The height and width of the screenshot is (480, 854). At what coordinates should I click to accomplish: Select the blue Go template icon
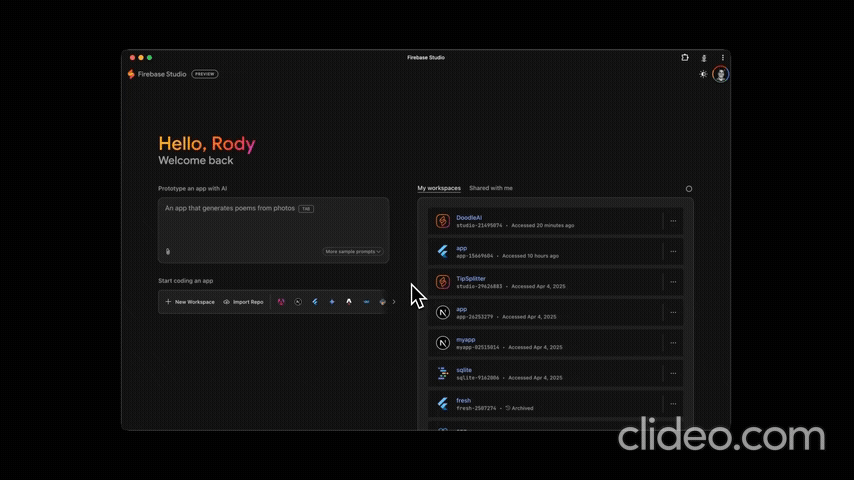click(x=366, y=302)
